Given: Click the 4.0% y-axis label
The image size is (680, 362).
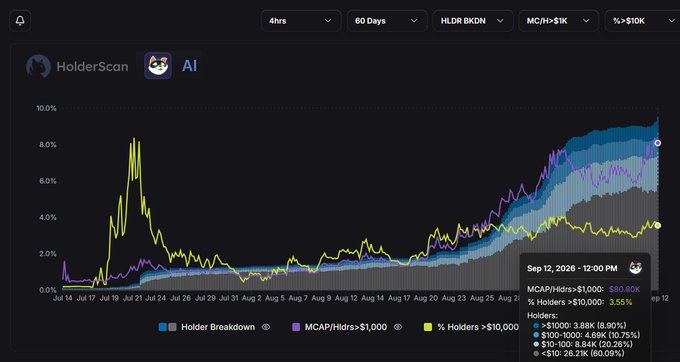Looking at the screenshot, I should pos(48,218).
